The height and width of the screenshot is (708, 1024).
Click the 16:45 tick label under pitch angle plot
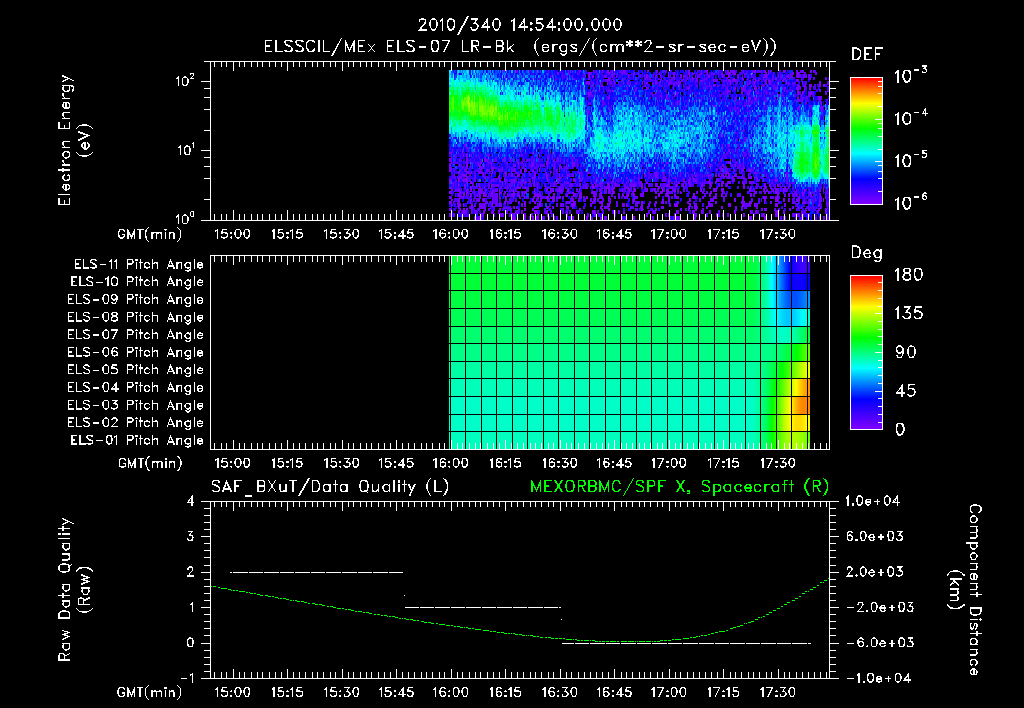coord(614,464)
